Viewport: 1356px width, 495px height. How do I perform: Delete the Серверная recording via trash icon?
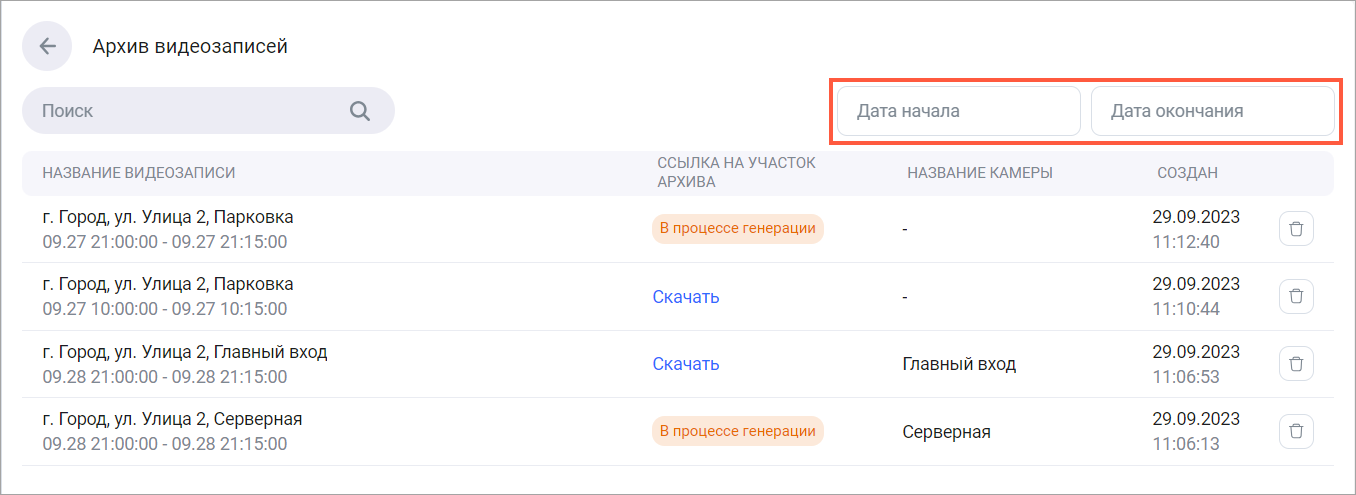tap(1296, 431)
